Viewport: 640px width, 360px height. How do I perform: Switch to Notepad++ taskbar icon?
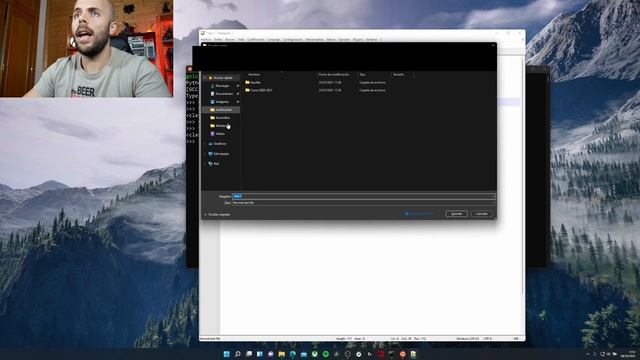point(413,354)
